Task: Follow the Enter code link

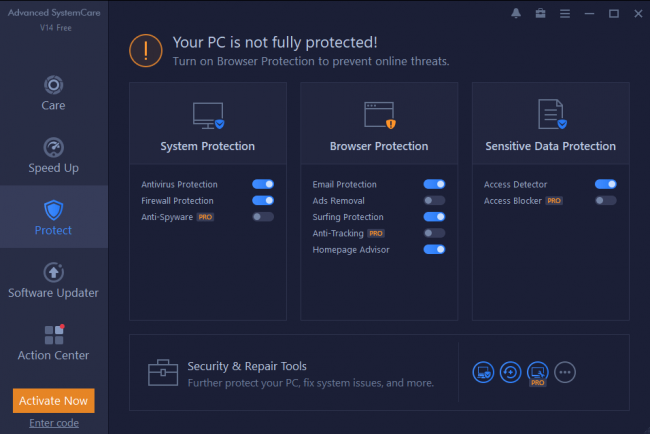Action: tap(54, 423)
